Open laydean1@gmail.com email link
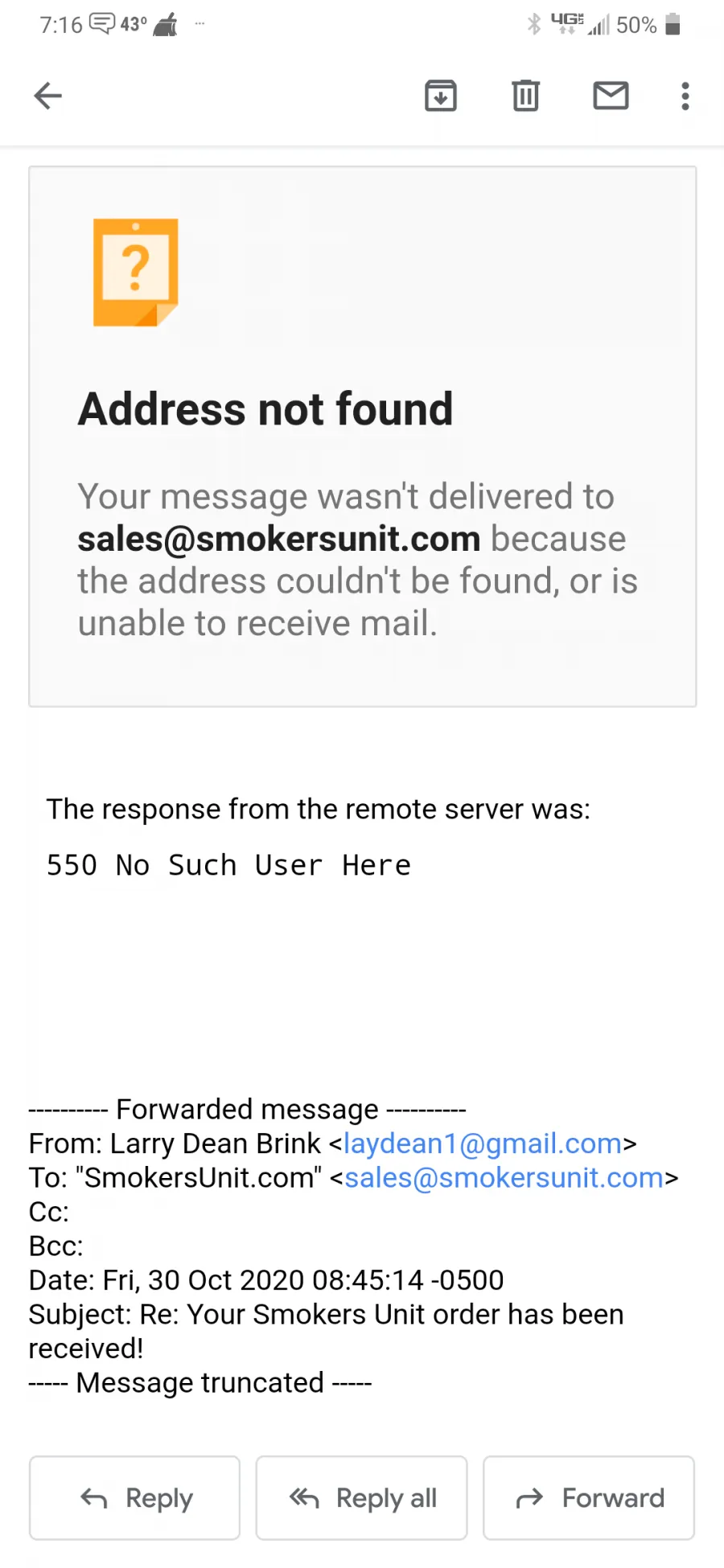Image resolution: width=724 pixels, height=1568 pixels. click(x=483, y=1143)
